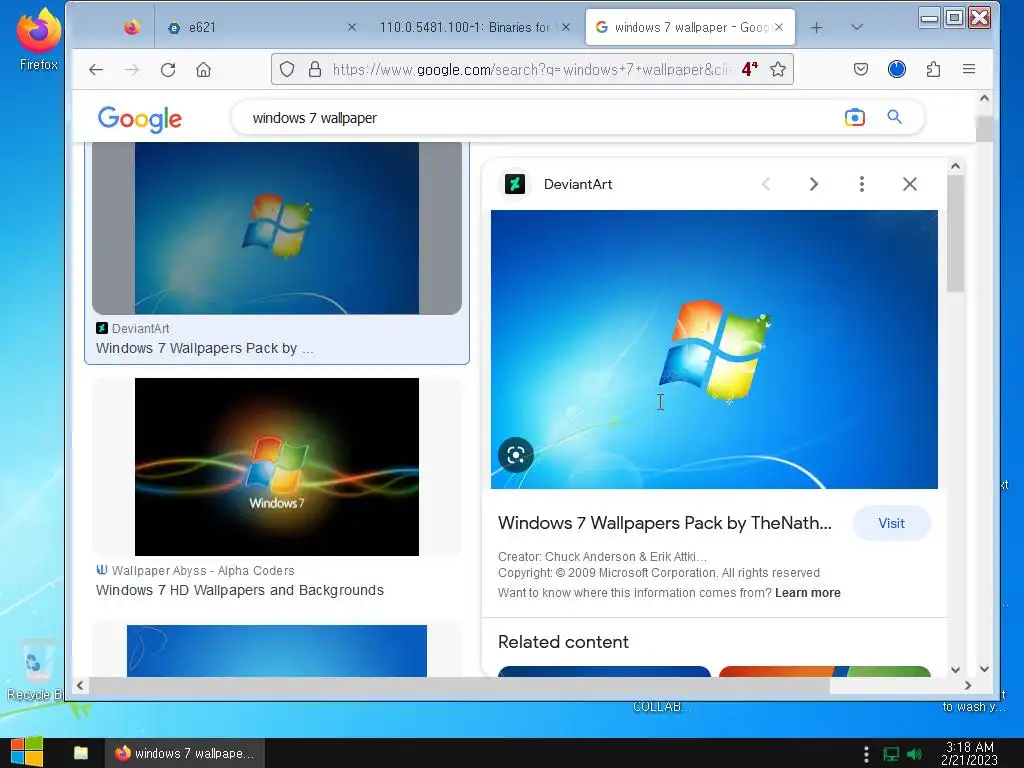Open tracking protection shield in address bar
The height and width of the screenshot is (768, 1024).
tap(287, 69)
